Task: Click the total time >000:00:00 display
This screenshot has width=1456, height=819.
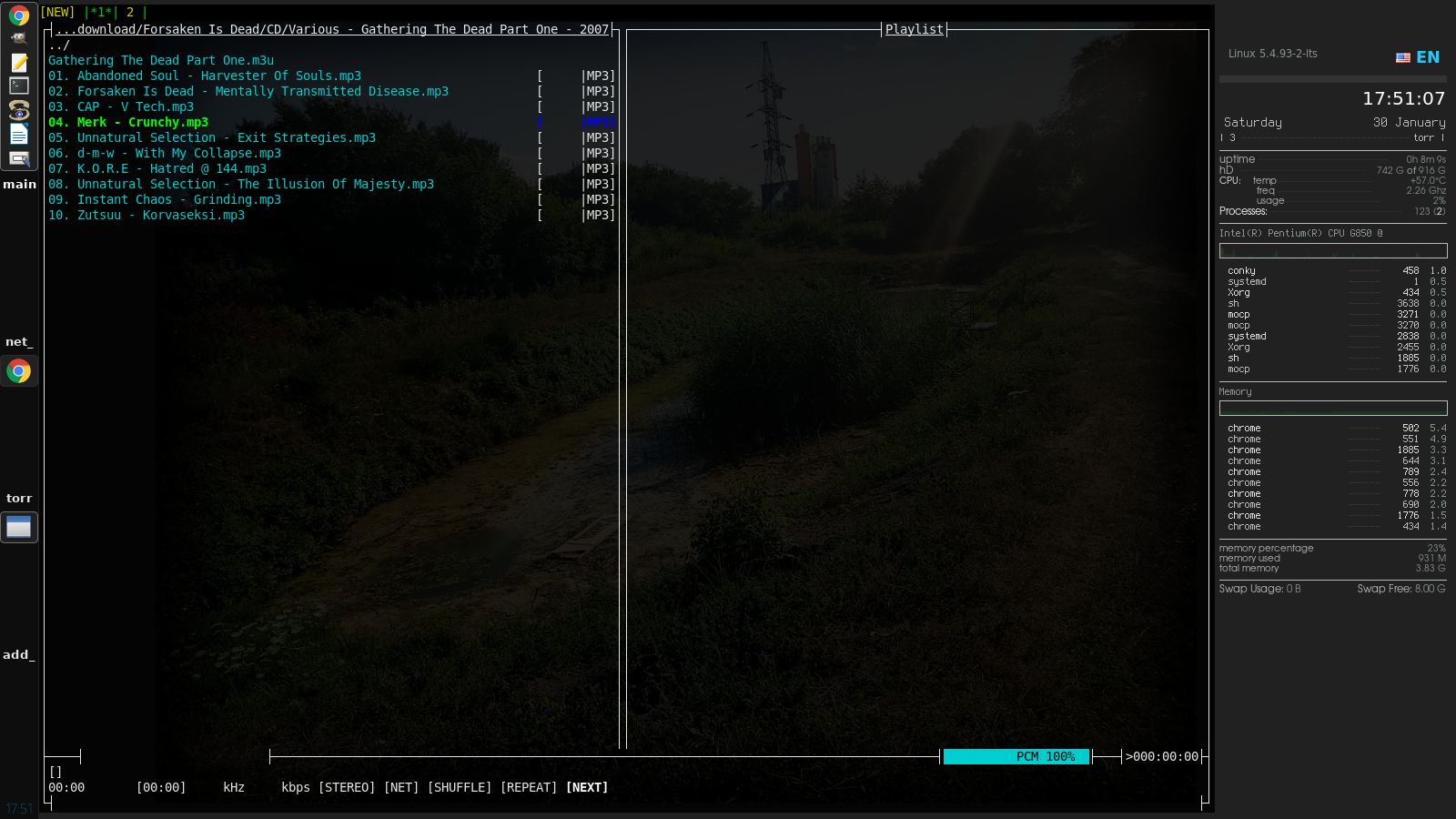Action: pos(1162,757)
